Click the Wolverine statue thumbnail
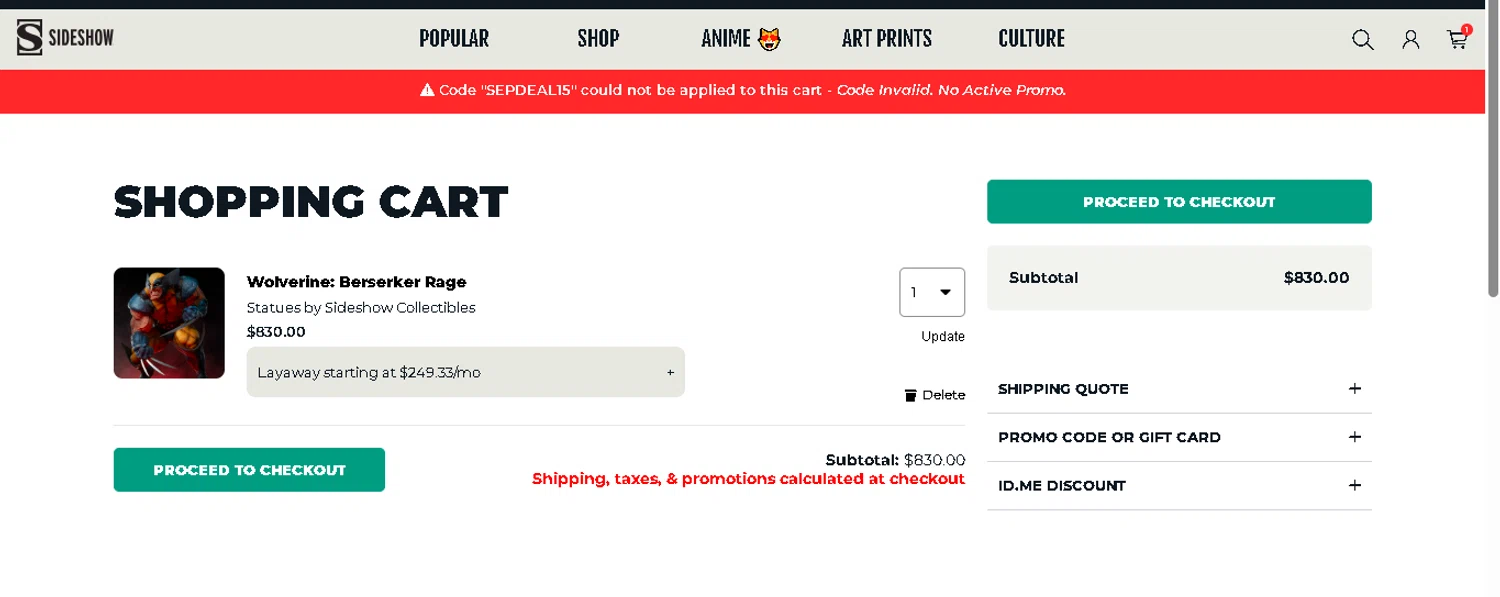 point(169,323)
